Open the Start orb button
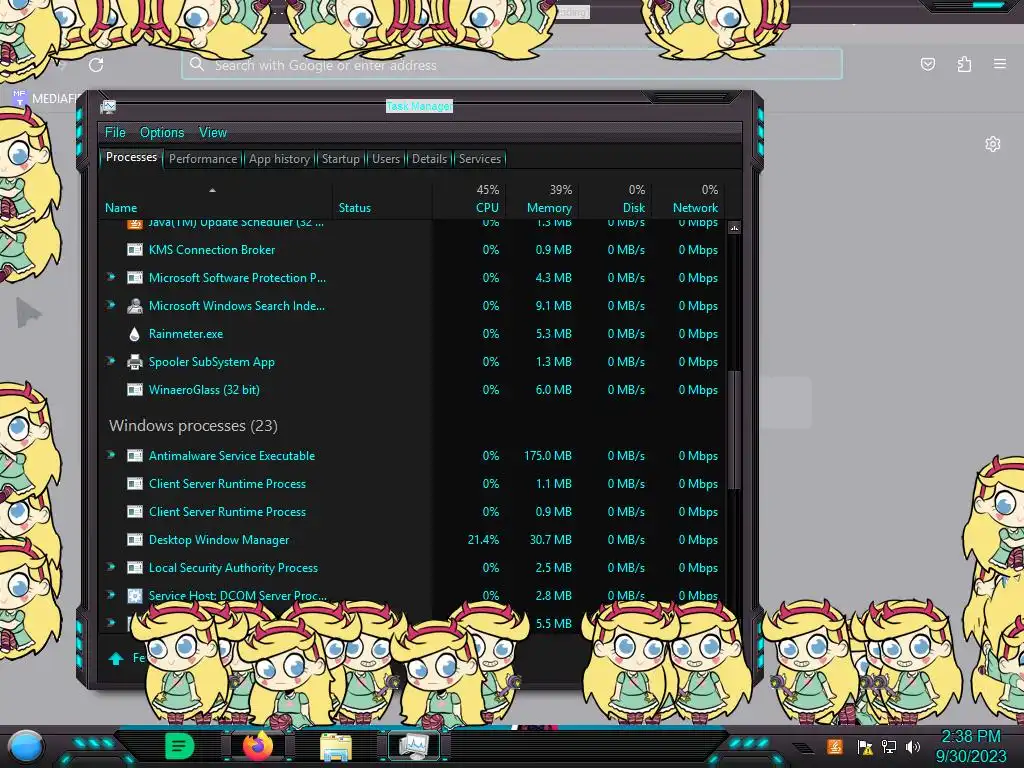The height and width of the screenshot is (768, 1024). (25, 747)
